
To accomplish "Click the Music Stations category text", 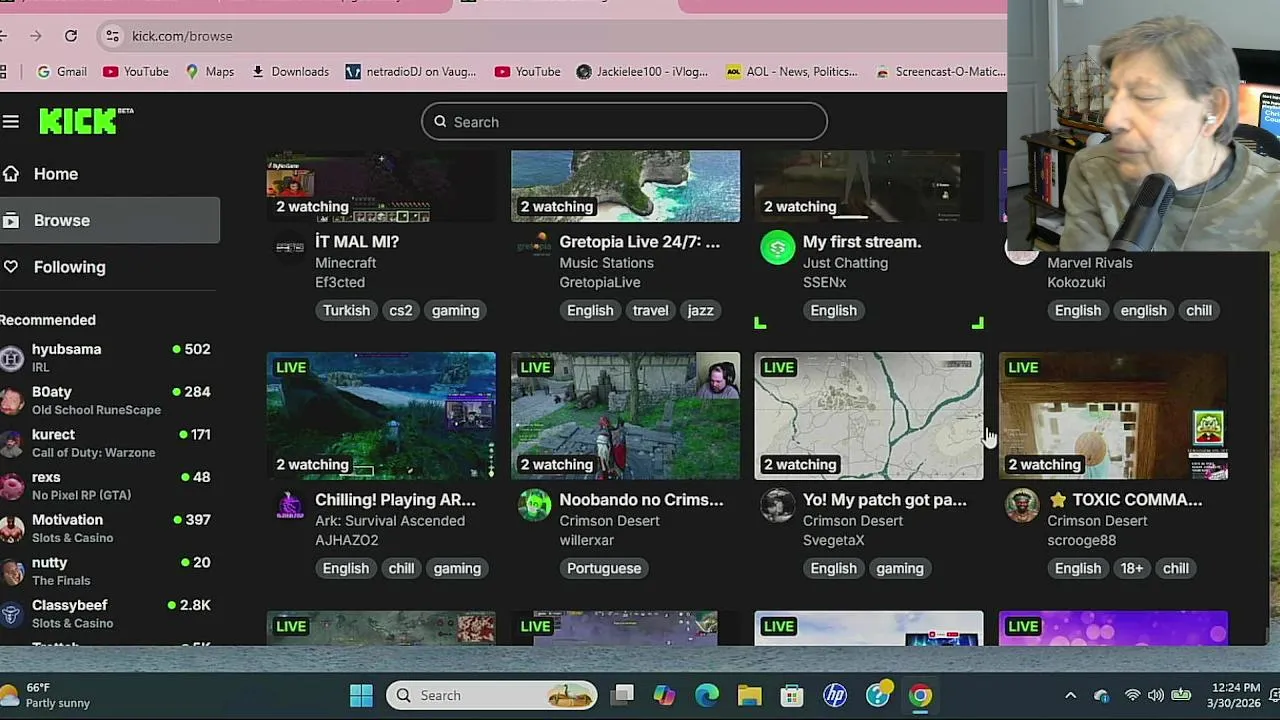I will coord(606,263).
